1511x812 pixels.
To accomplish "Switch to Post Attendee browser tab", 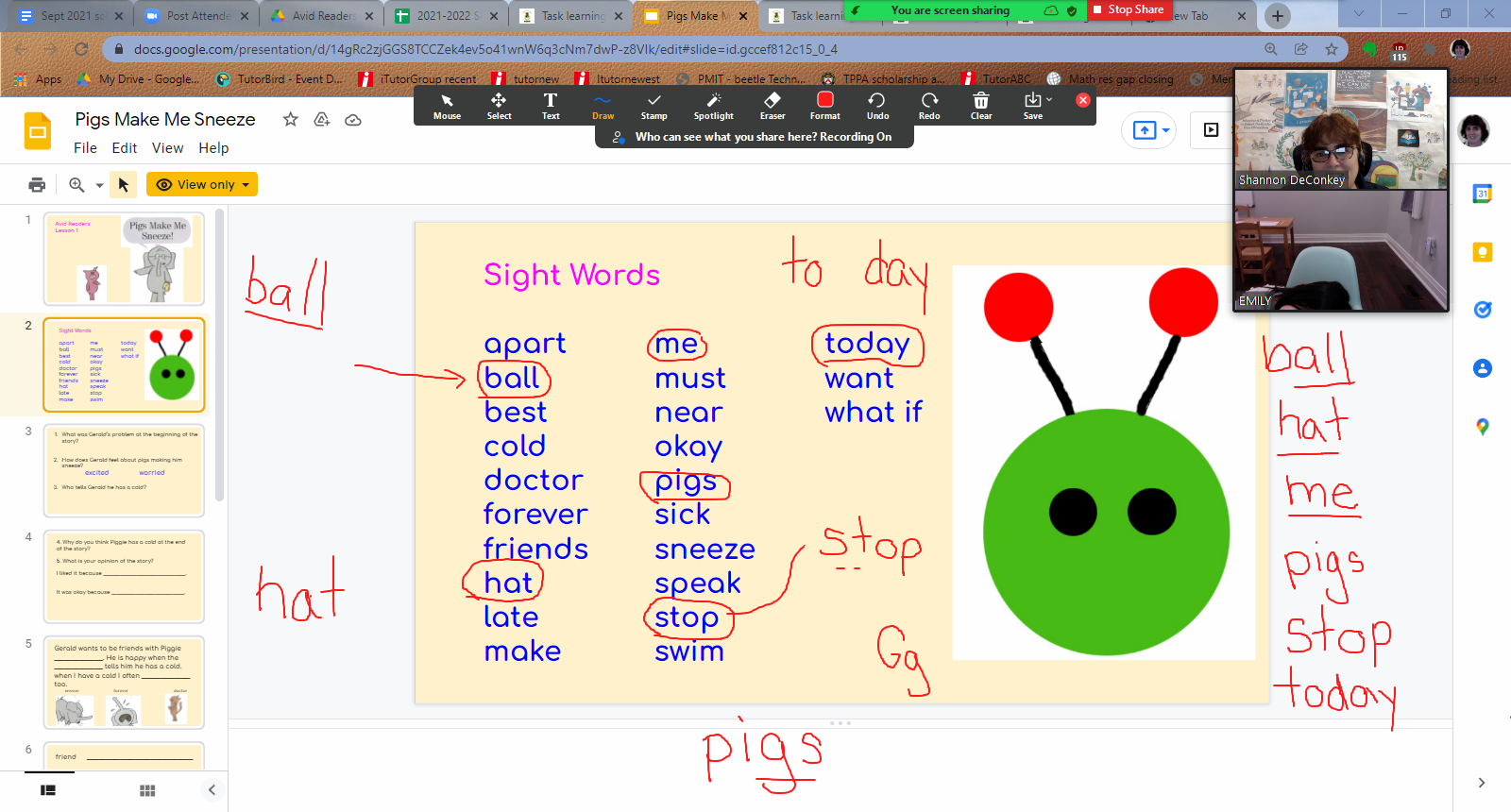I will 196,16.
